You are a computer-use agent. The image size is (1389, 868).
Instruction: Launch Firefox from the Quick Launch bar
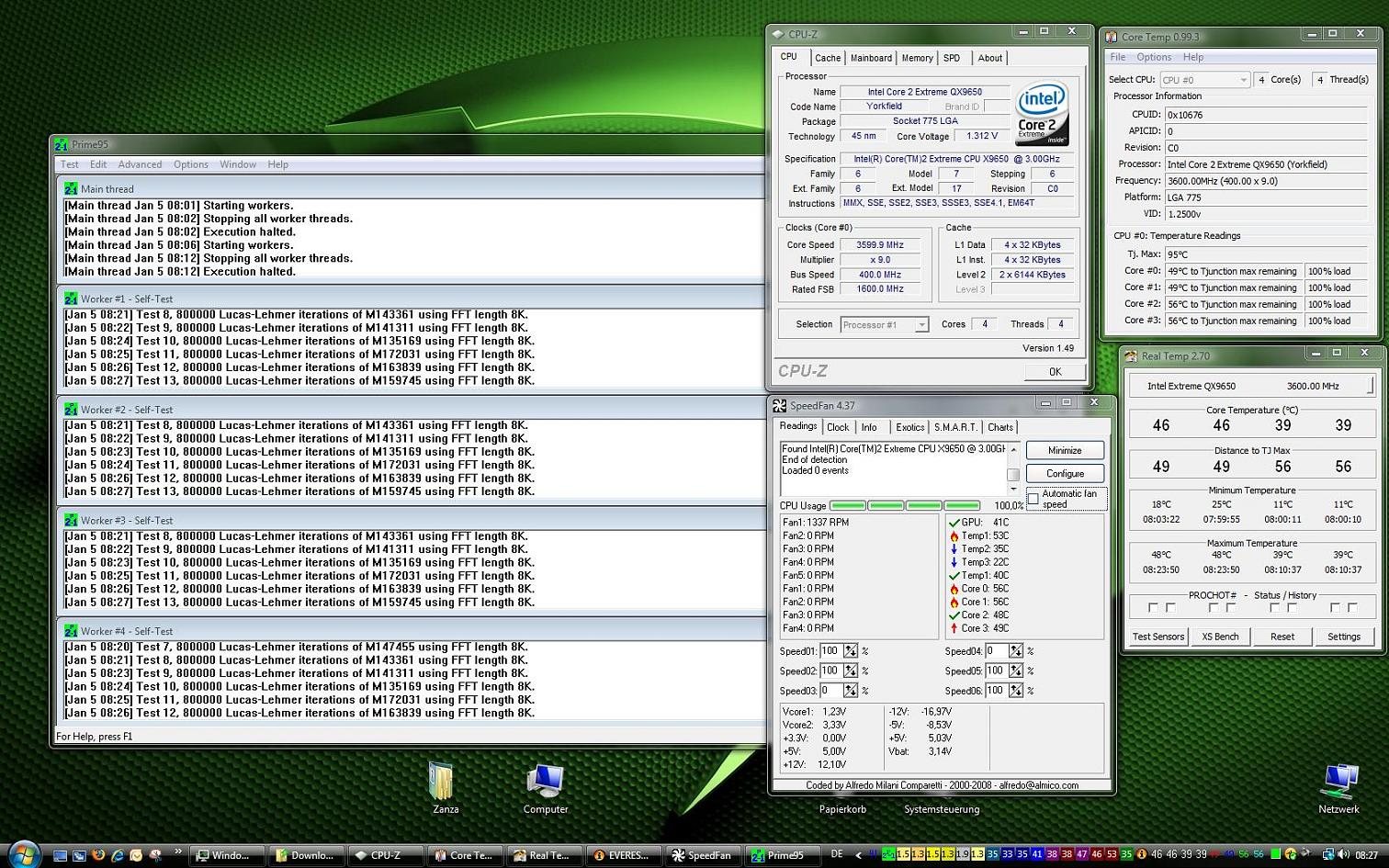(98, 855)
